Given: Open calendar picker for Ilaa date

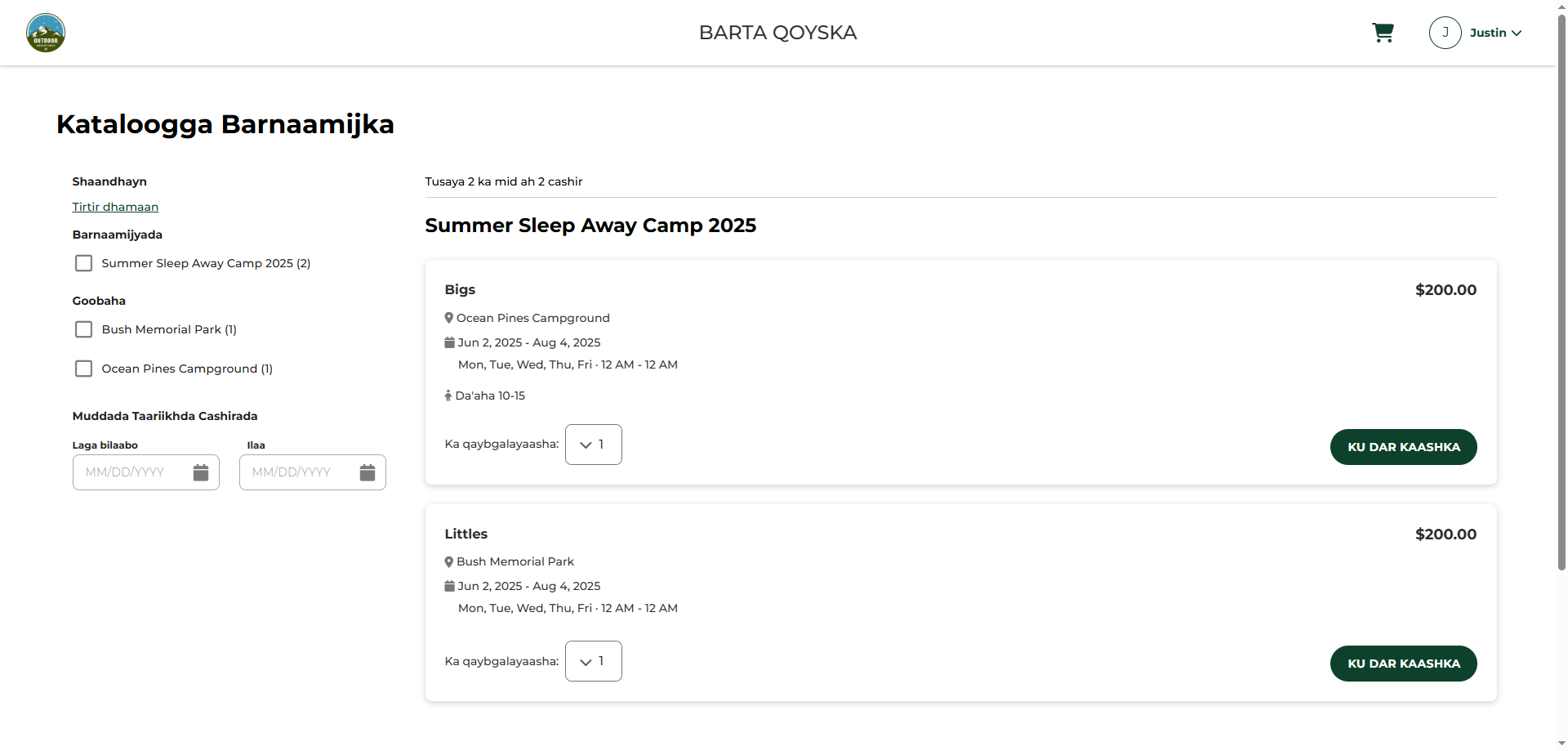Looking at the screenshot, I should click(367, 472).
